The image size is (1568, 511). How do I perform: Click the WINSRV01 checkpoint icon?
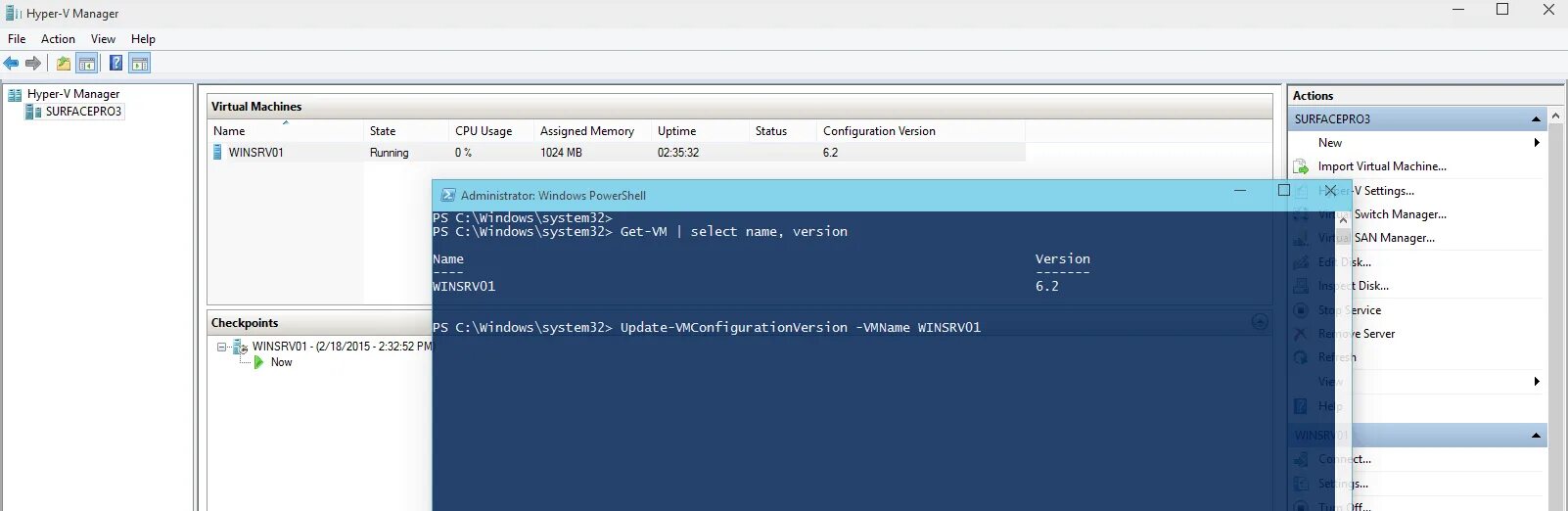click(x=240, y=347)
